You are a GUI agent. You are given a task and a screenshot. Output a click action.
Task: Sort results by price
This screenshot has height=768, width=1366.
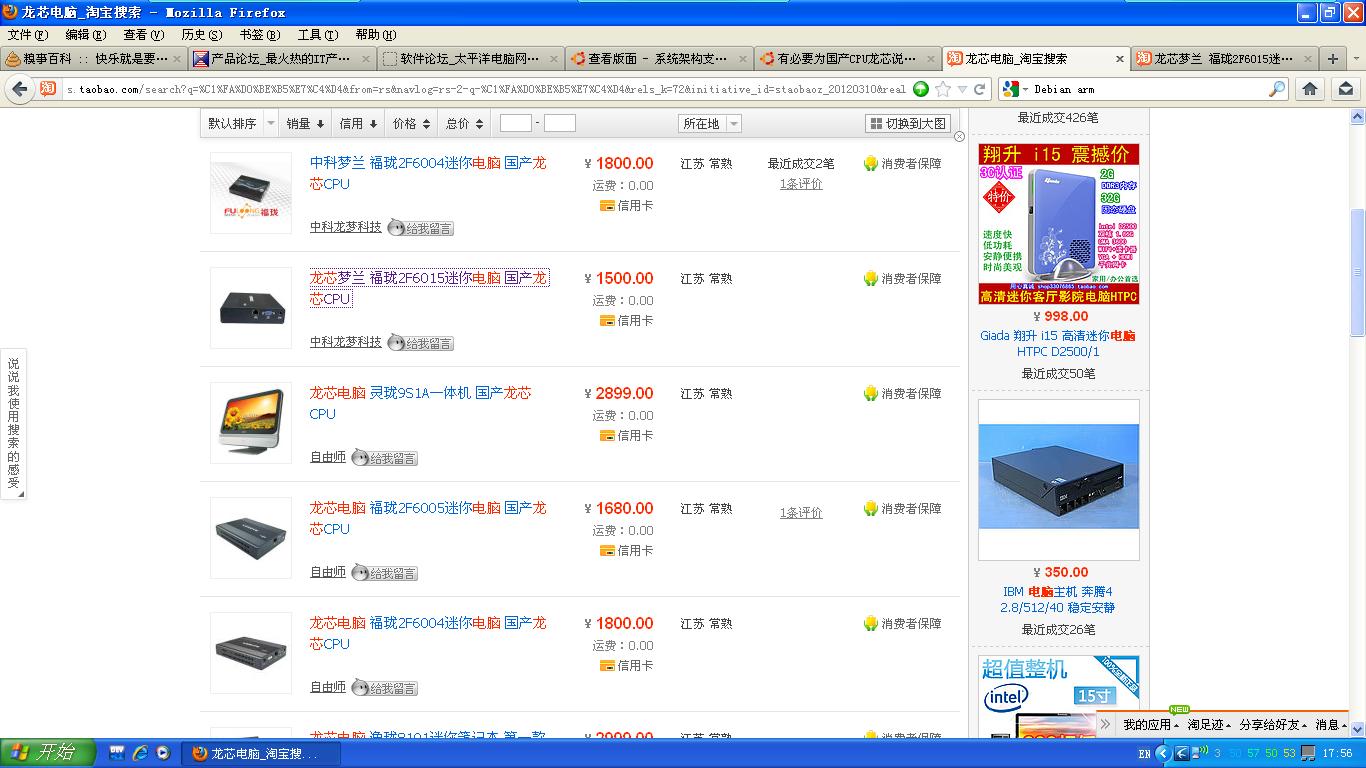coord(411,124)
